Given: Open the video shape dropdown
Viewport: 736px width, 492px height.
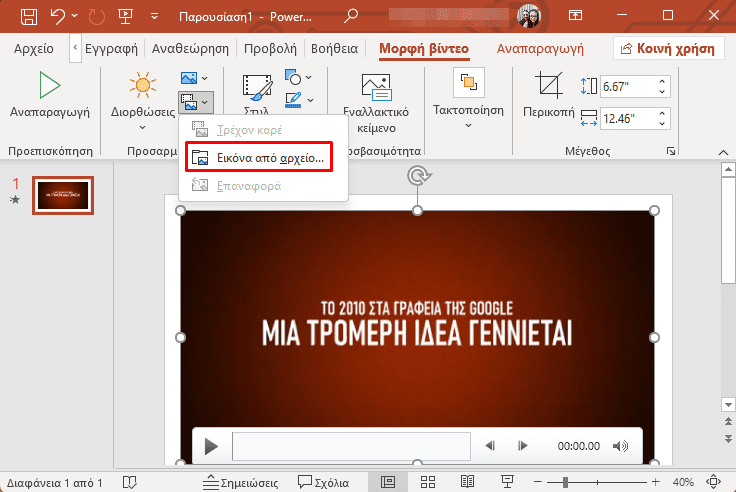Looking at the screenshot, I should pos(298,77).
